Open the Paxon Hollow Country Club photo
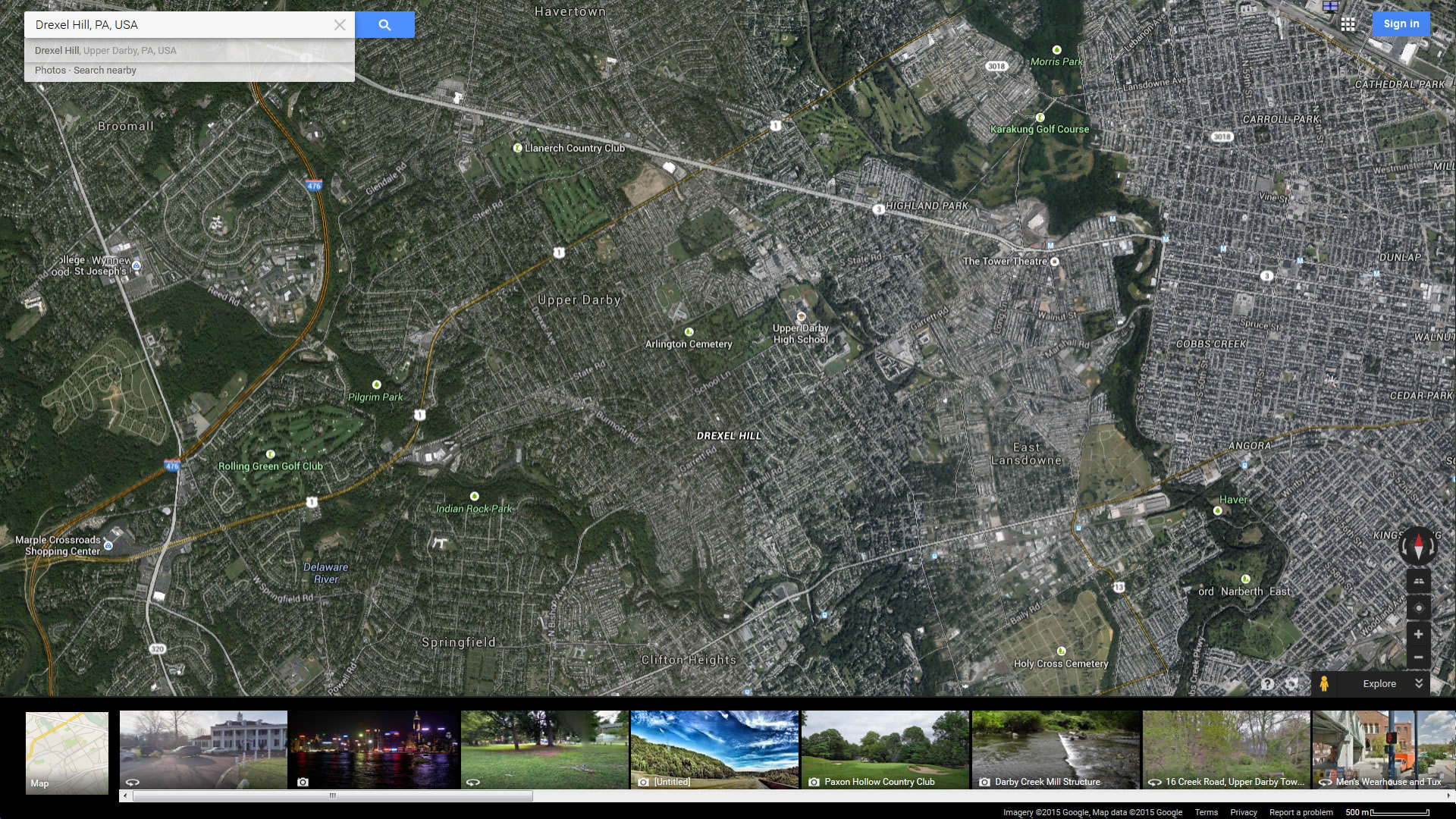1456x819 pixels. point(884,749)
